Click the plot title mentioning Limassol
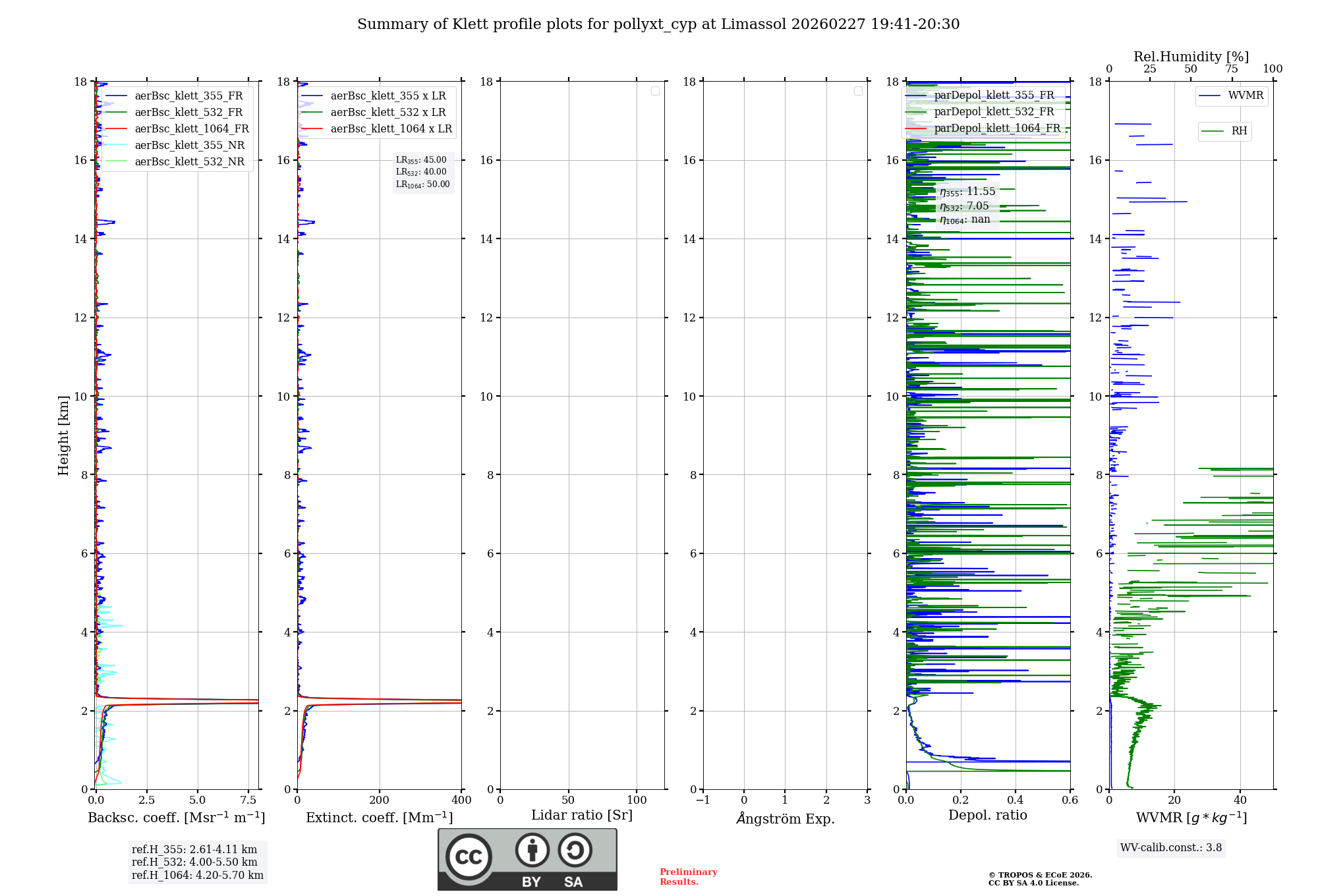The image size is (1318, 896). coord(658,24)
